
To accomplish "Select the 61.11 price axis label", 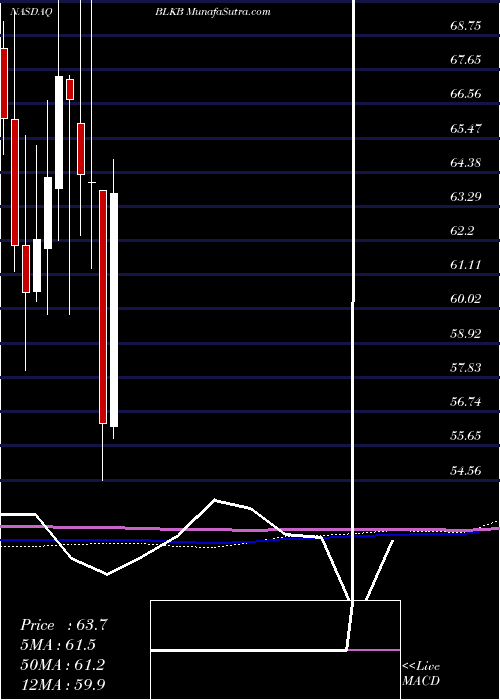I will (x=466, y=265).
